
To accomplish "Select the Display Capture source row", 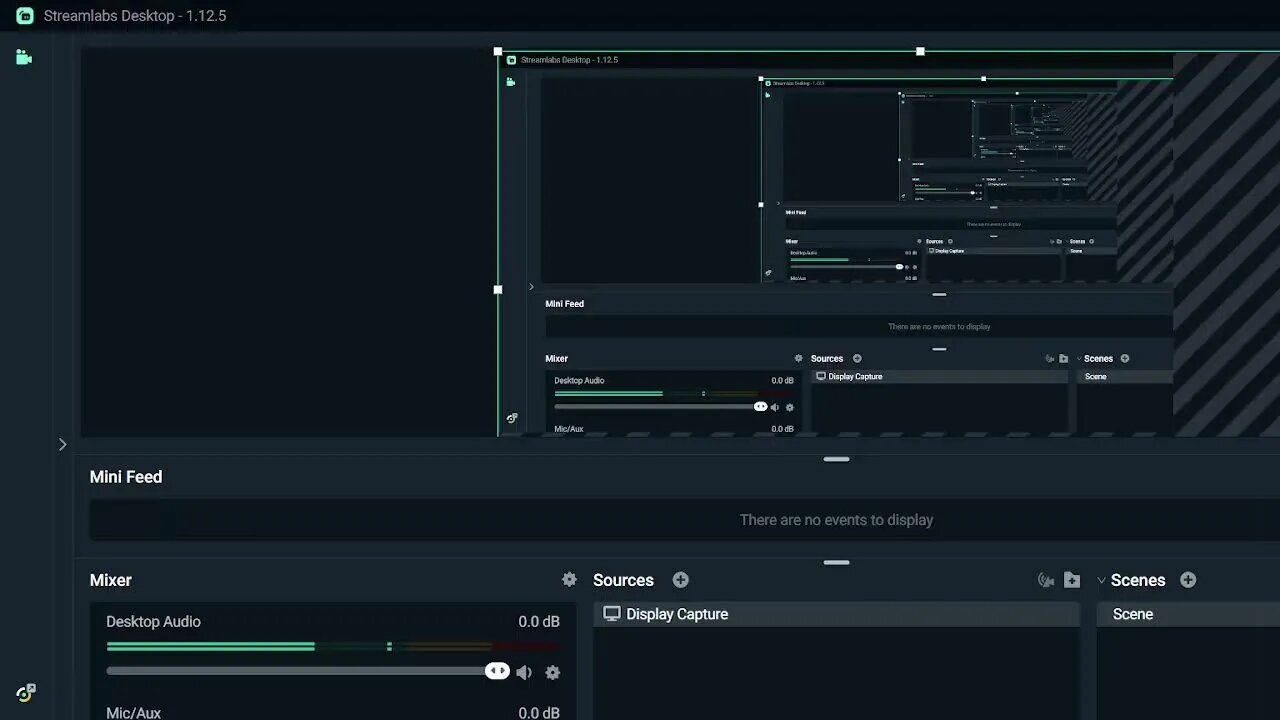I will point(836,614).
